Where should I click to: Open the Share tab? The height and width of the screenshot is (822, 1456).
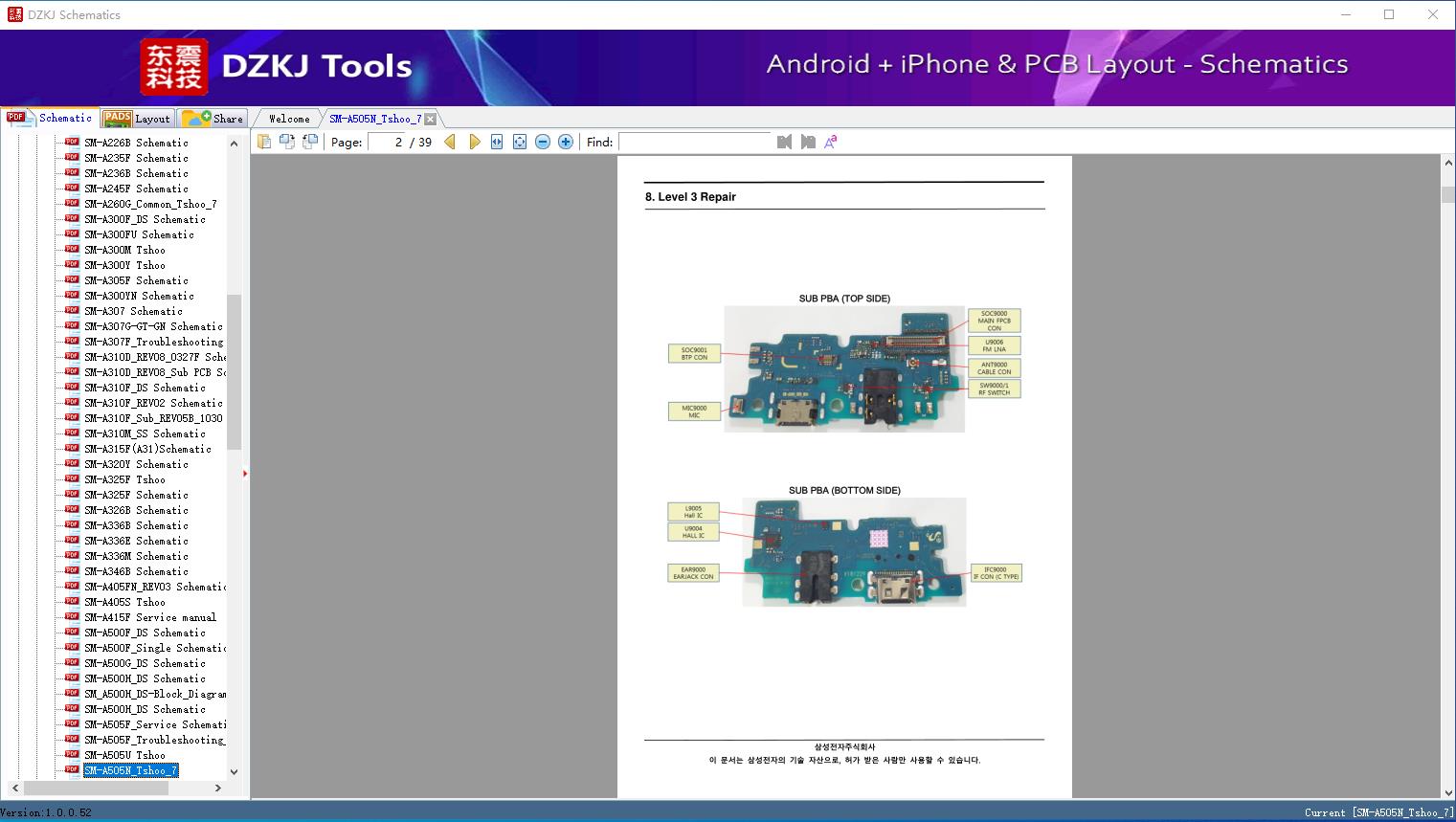tap(213, 119)
